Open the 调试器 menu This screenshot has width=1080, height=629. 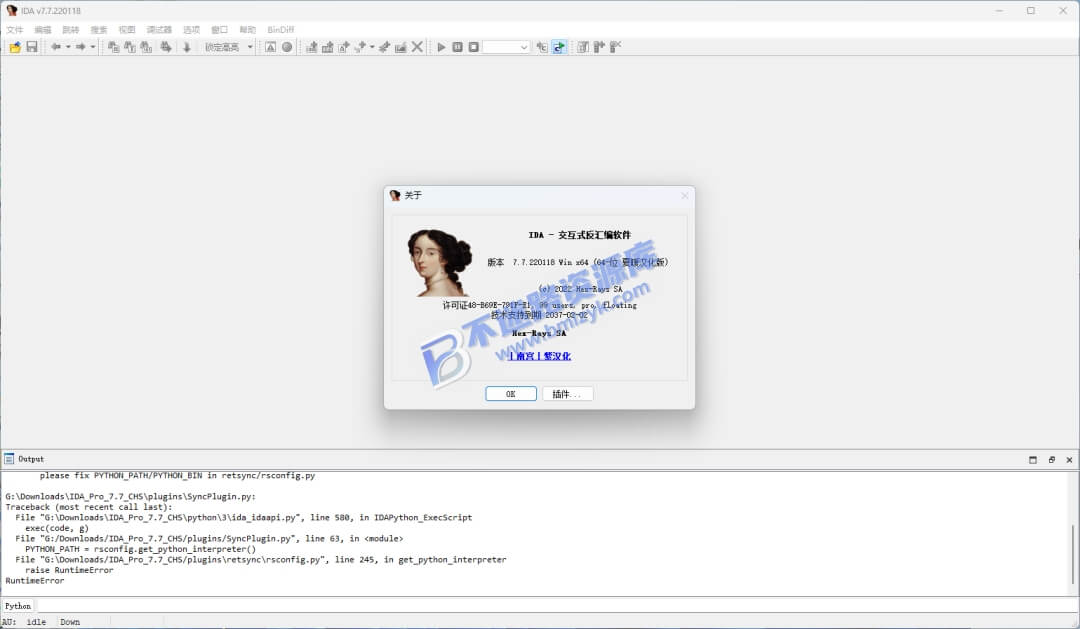159,30
